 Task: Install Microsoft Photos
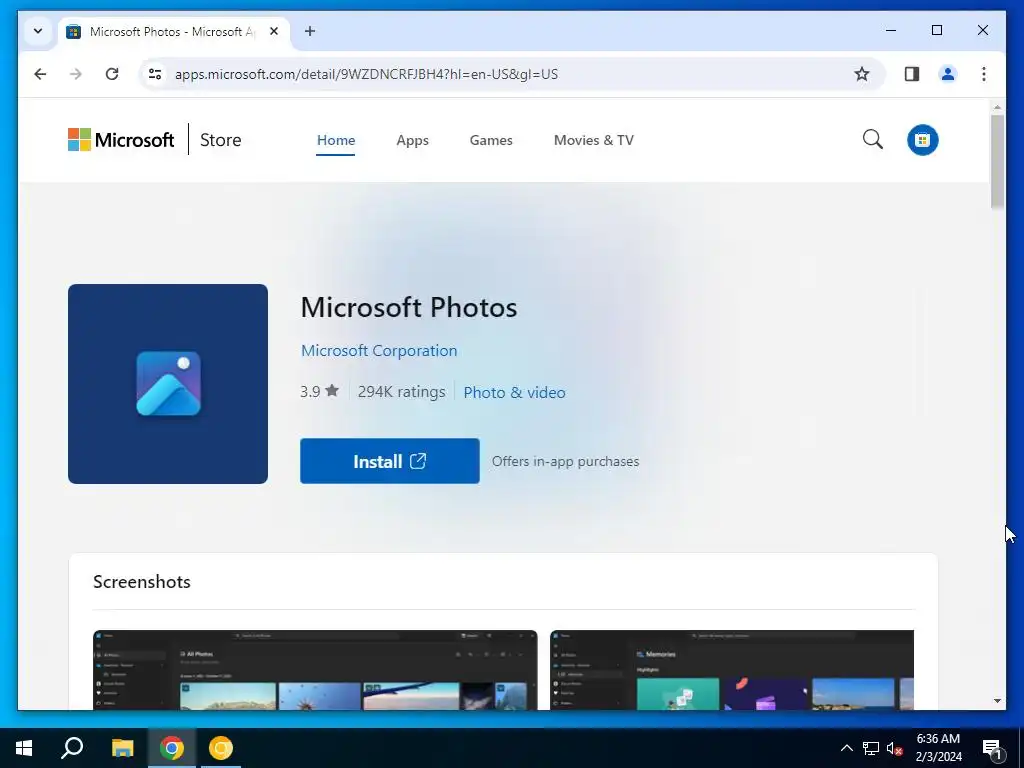(390, 461)
